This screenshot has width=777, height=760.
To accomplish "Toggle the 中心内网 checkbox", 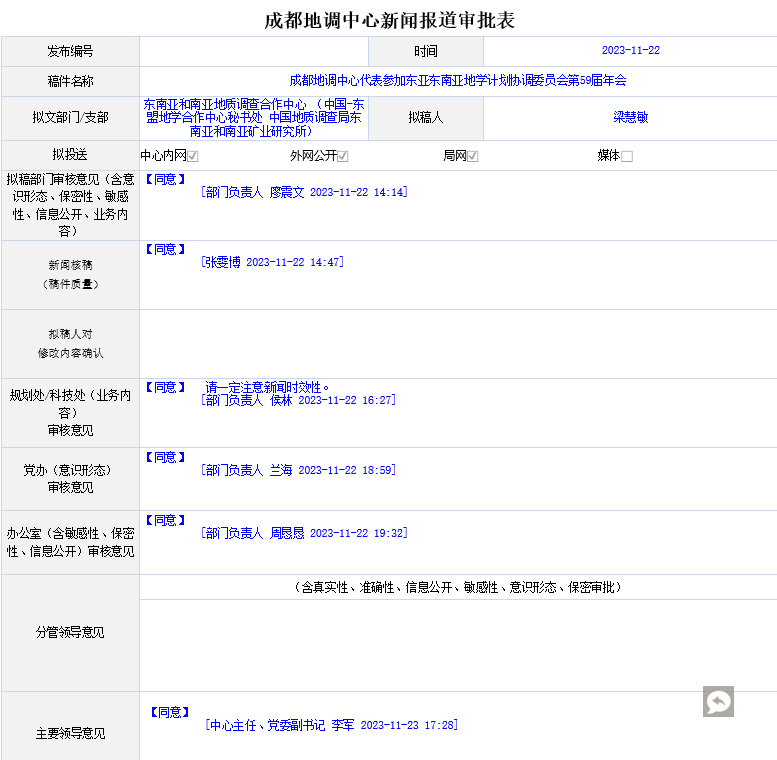I will pyautogui.click(x=193, y=156).
